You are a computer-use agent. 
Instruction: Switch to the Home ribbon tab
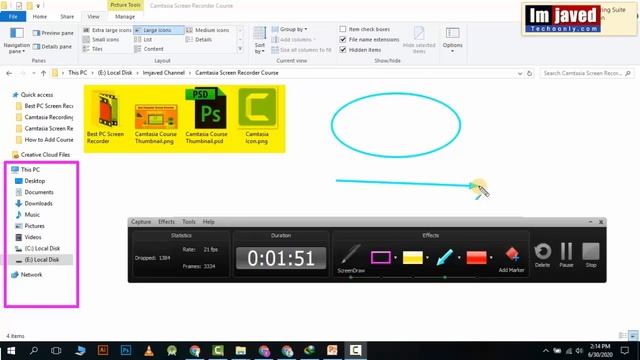tap(40, 17)
